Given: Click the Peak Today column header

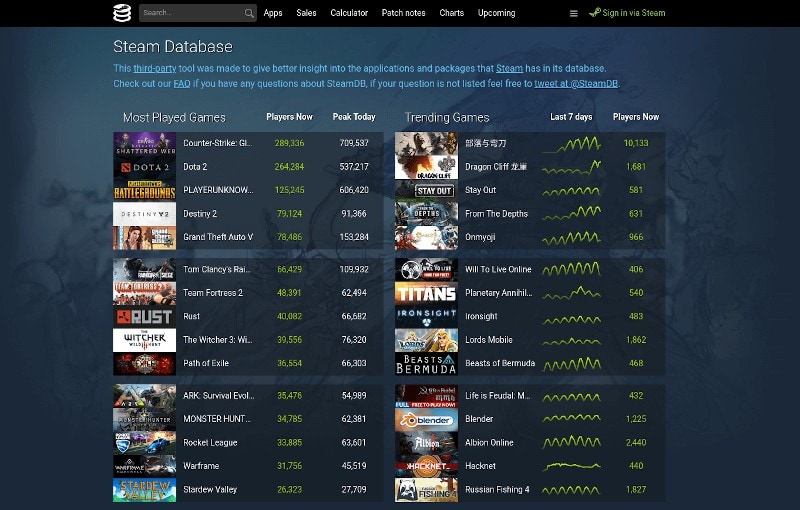Looking at the screenshot, I should tap(354, 117).
